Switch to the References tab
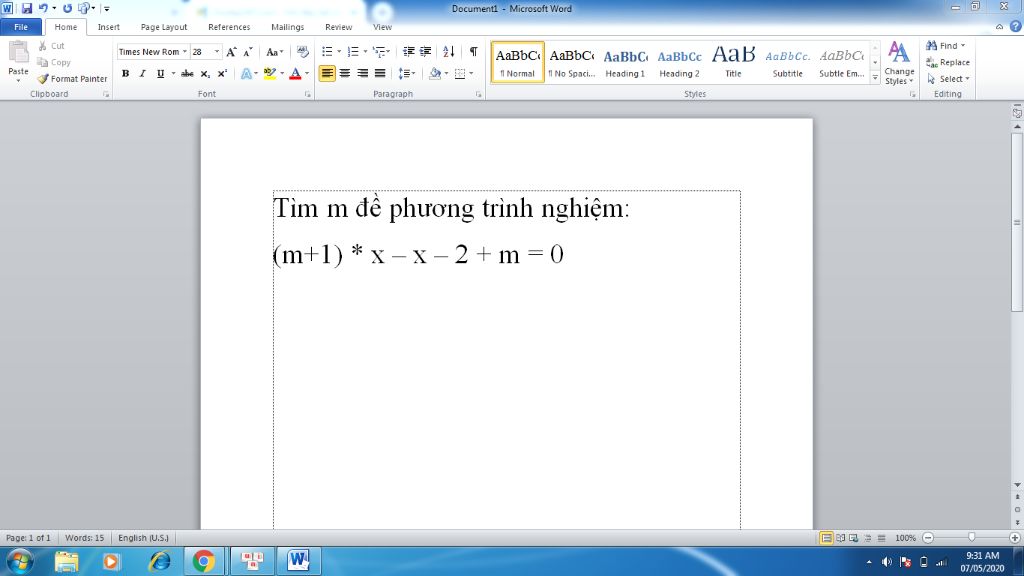Viewport: 1024px width, 576px height. coord(229,27)
